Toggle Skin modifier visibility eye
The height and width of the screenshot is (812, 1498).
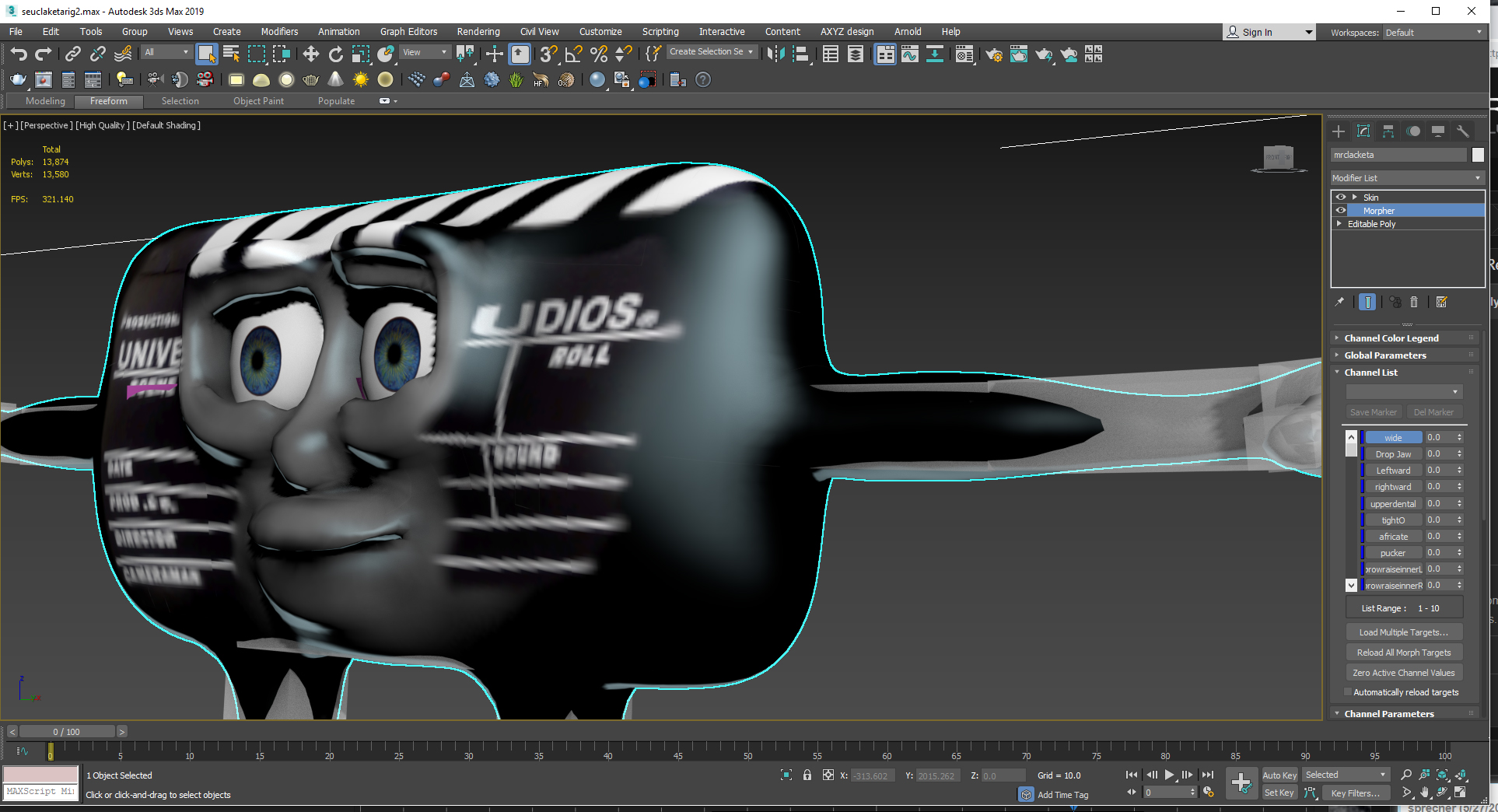click(x=1341, y=198)
